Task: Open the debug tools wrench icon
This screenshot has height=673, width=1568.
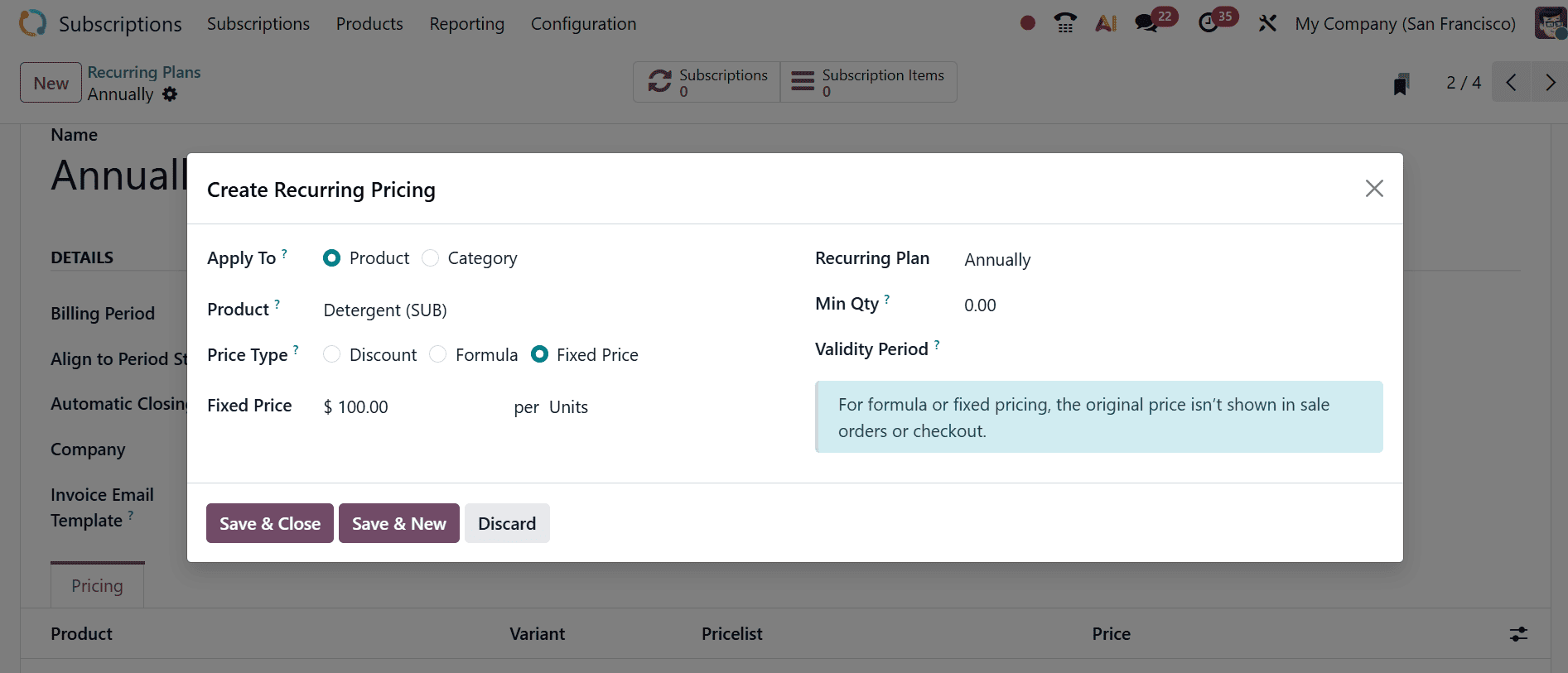Action: coord(1267,23)
